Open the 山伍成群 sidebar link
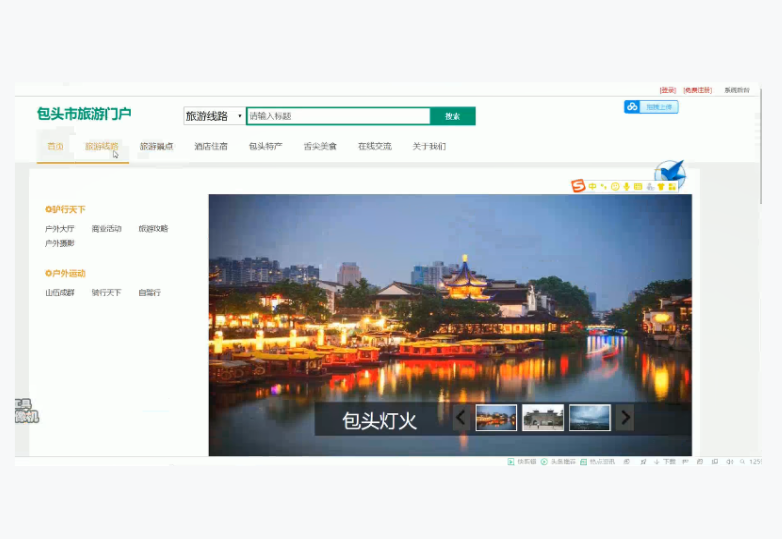This screenshot has height=539, width=782. click(59, 293)
